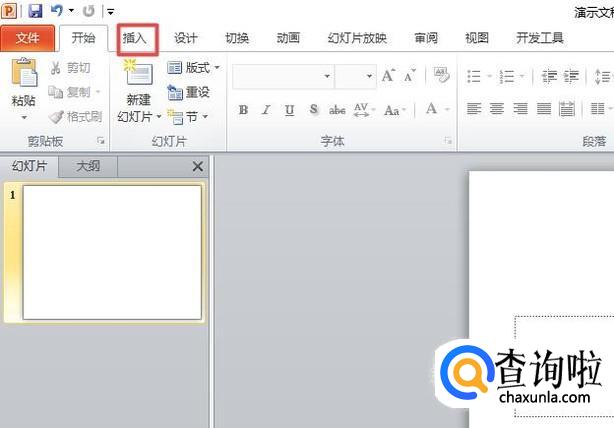Screen dimensions: 614x428
Task: Open the 文件 (File) tab
Action: pos(27,38)
